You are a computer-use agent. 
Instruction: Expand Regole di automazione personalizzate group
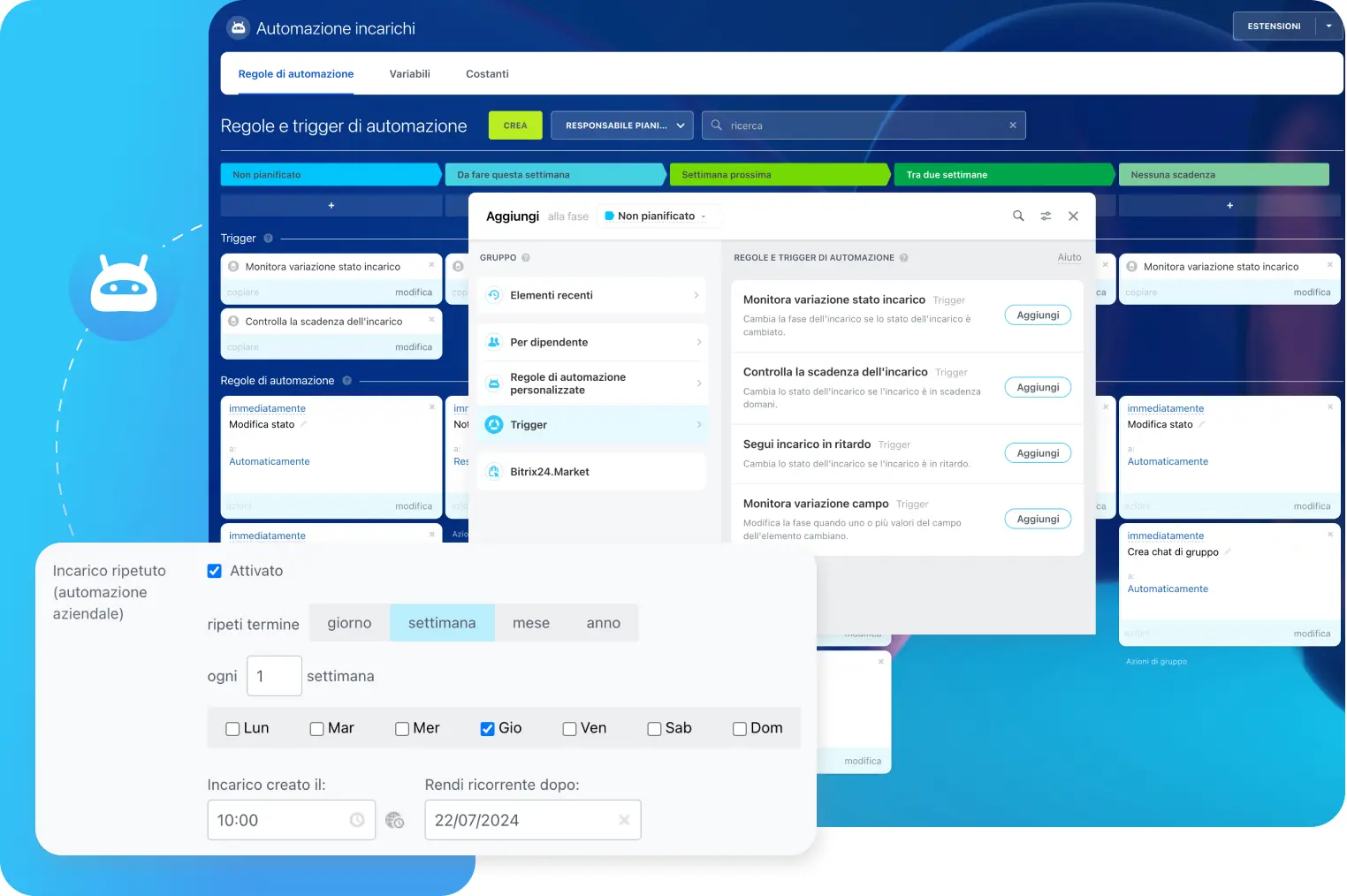coord(699,383)
